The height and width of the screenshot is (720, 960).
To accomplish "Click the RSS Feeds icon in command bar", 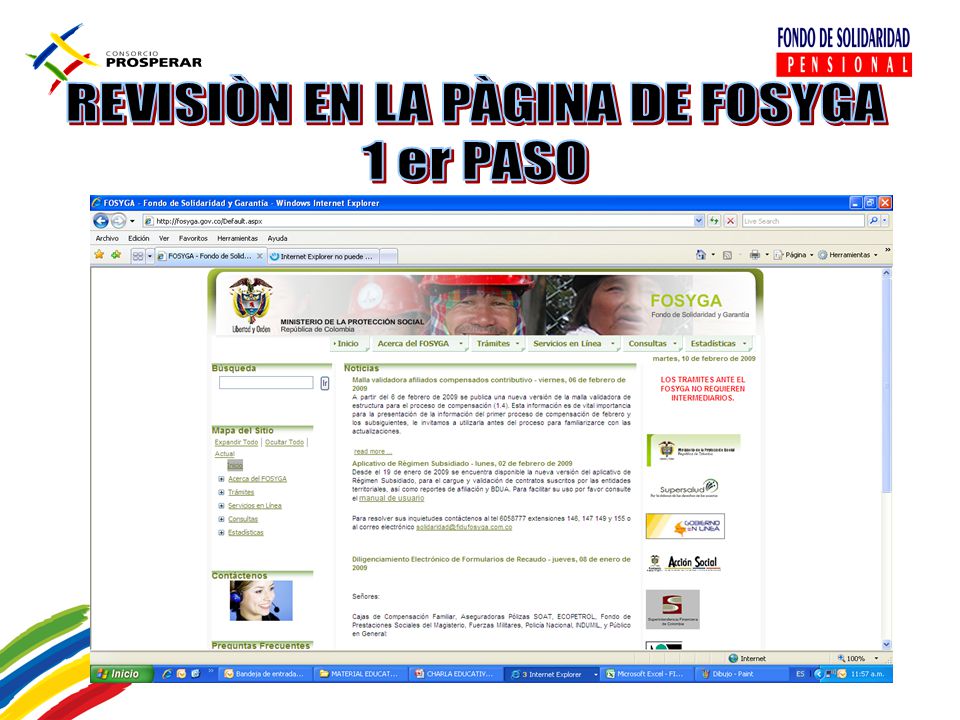I will [727, 255].
